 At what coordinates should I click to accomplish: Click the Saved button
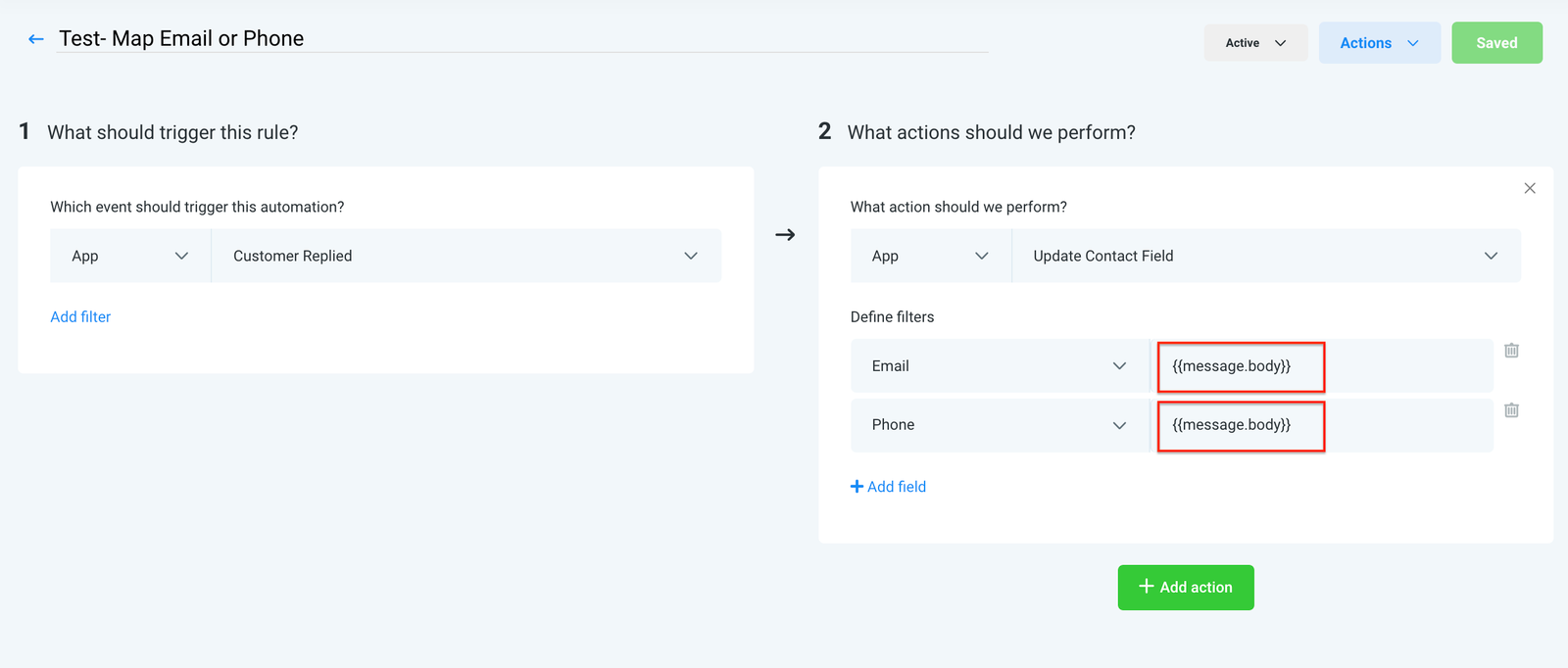(x=1495, y=43)
